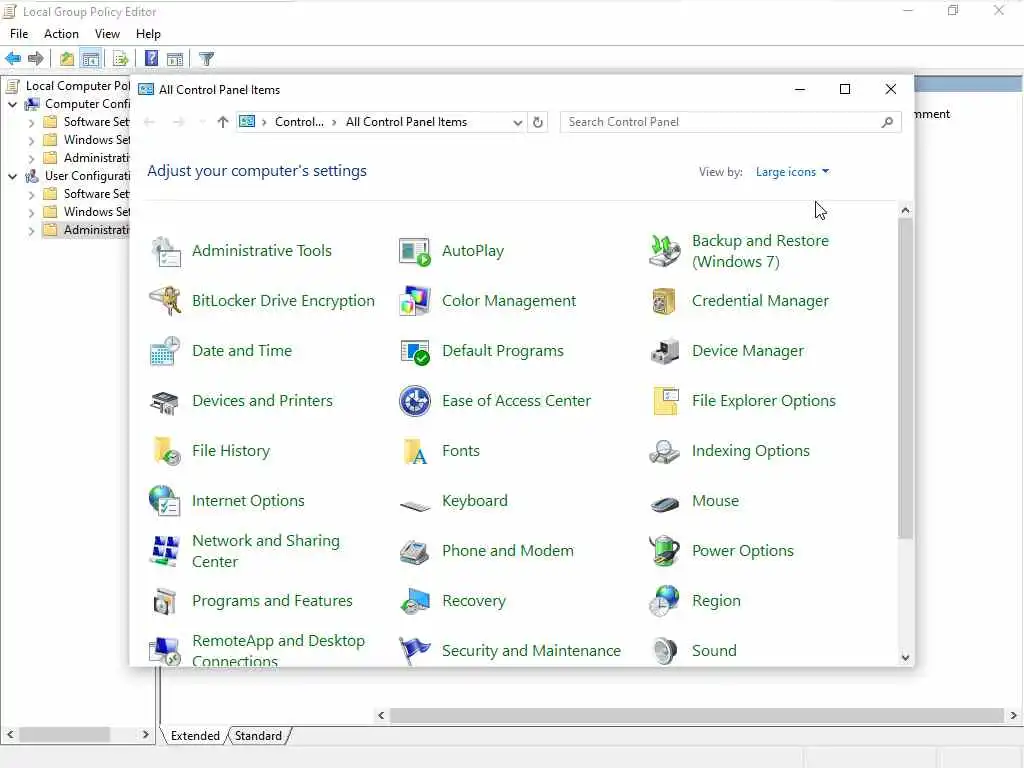
Task: Click the Control Panel vertical scrollbar thumb
Action: (905, 379)
